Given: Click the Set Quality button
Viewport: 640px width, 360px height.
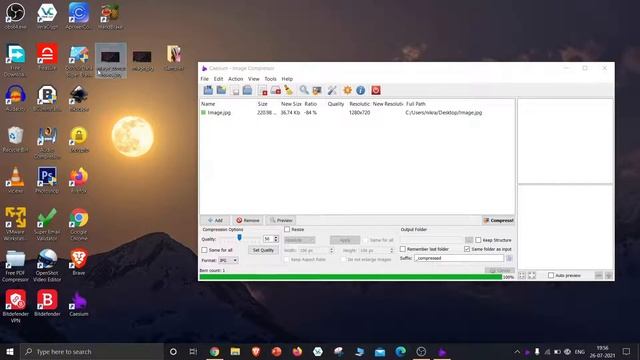Looking at the screenshot, I should click(x=263, y=250).
